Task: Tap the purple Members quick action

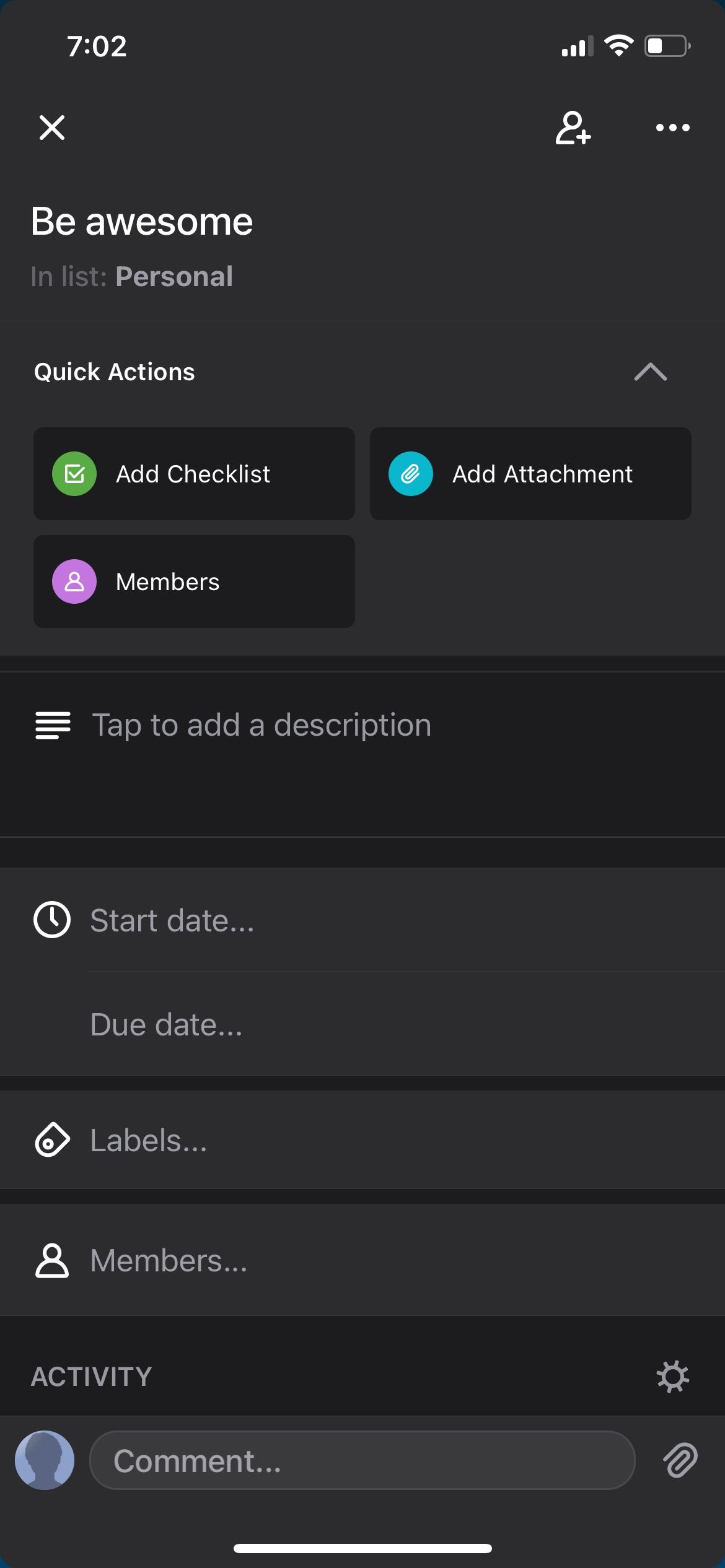Action: point(194,581)
